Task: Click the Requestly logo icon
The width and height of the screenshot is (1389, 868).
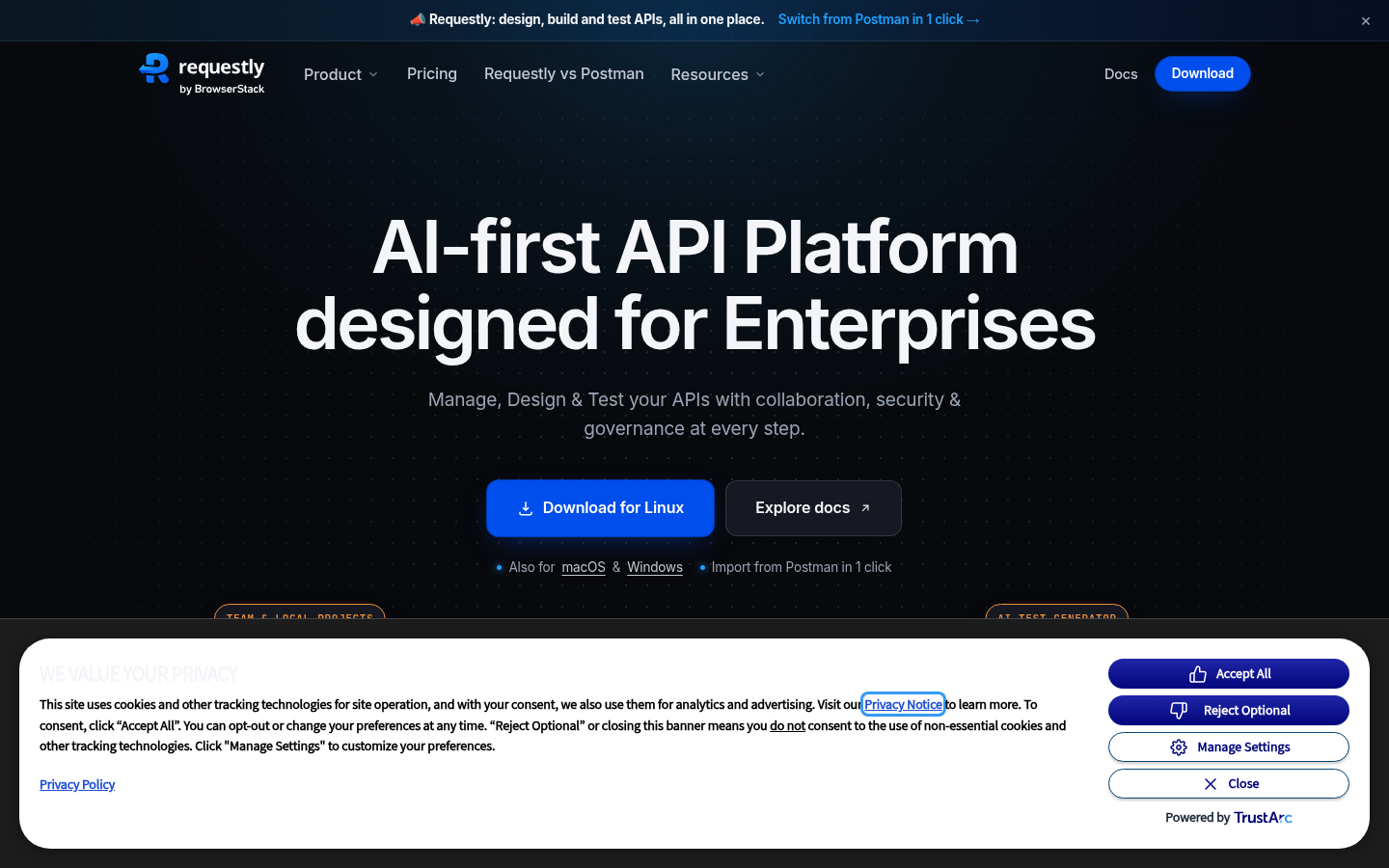Action: (154, 68)
